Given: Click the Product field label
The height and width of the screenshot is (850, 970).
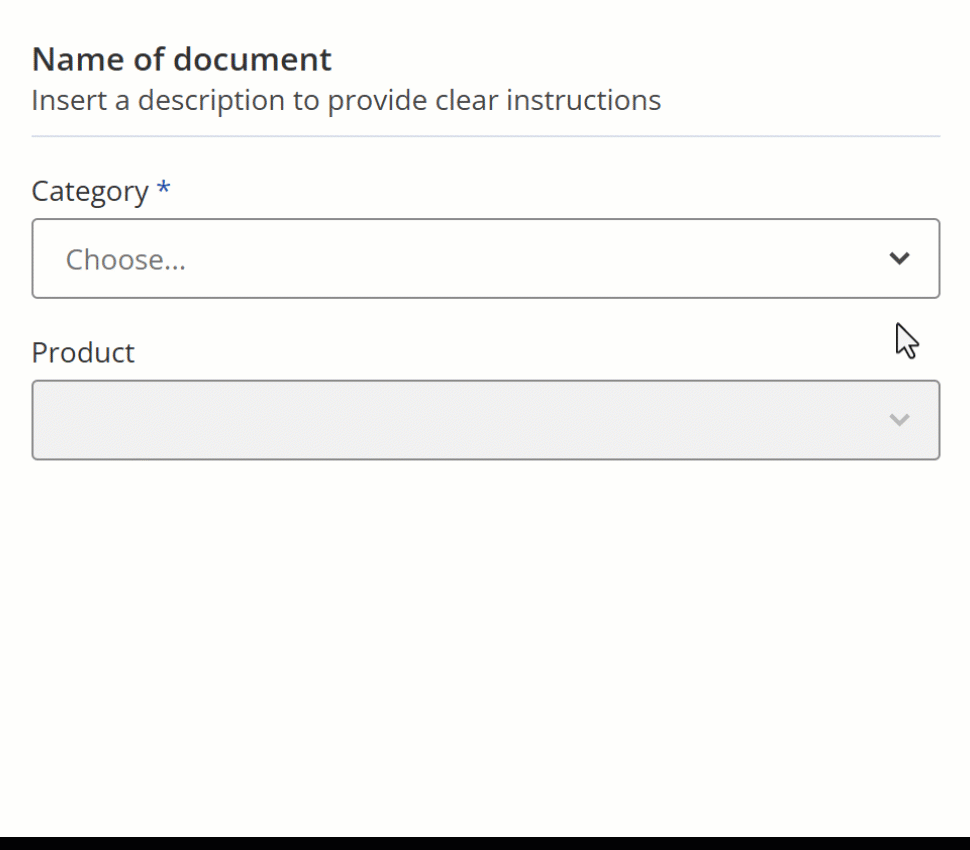Looking at the screenshot, I should click(x=83, y=353).
